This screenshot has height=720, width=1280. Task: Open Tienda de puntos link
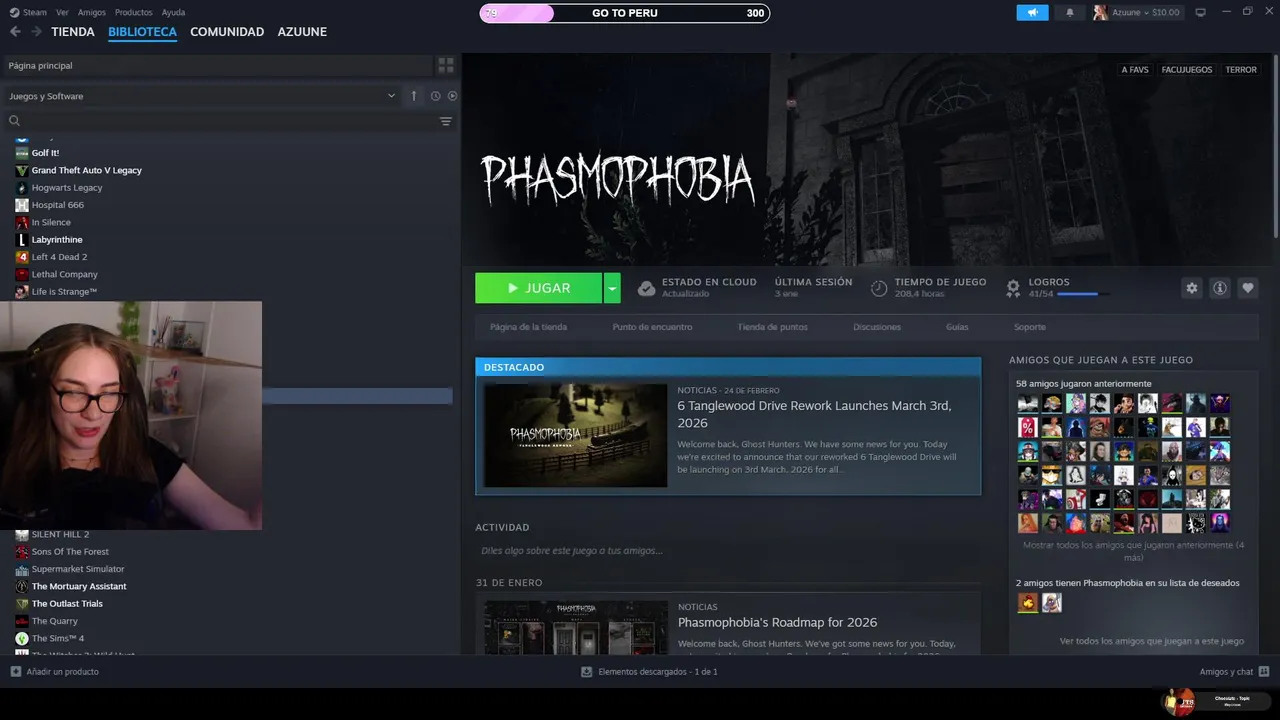click(x=772, y=327)
